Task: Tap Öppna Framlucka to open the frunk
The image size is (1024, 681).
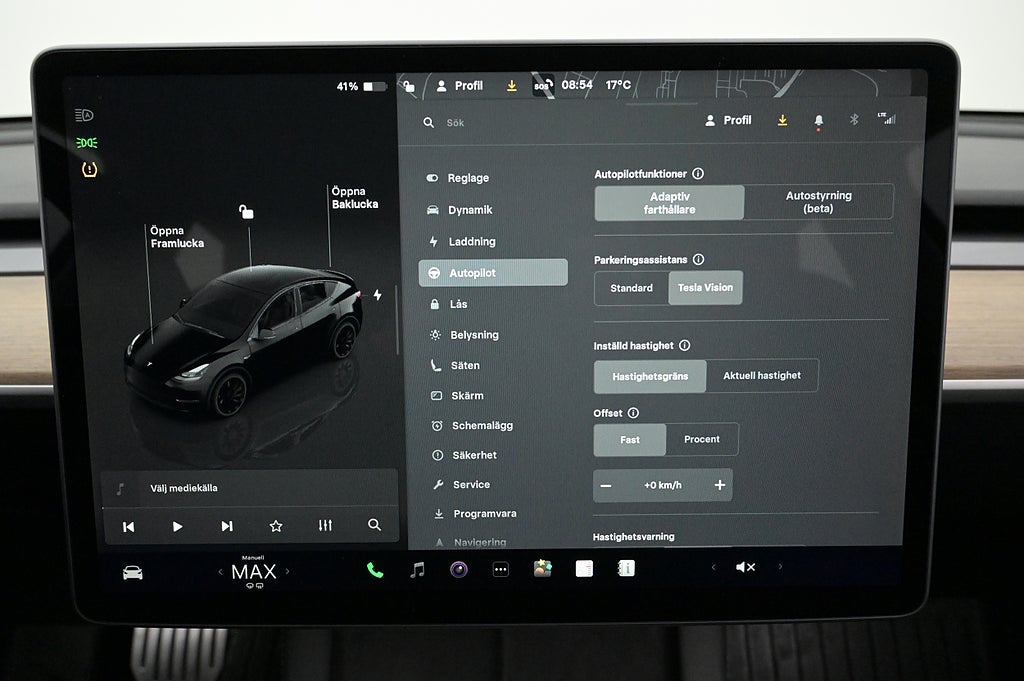Action: click(x=176, y=237)
